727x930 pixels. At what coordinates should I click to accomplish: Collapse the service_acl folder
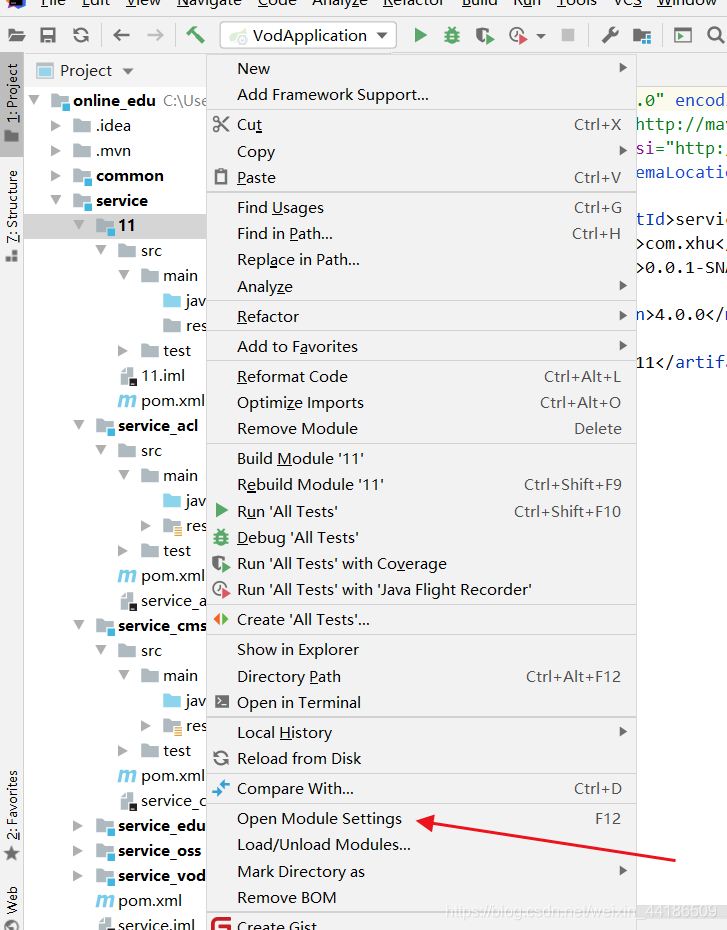(78, 425)
